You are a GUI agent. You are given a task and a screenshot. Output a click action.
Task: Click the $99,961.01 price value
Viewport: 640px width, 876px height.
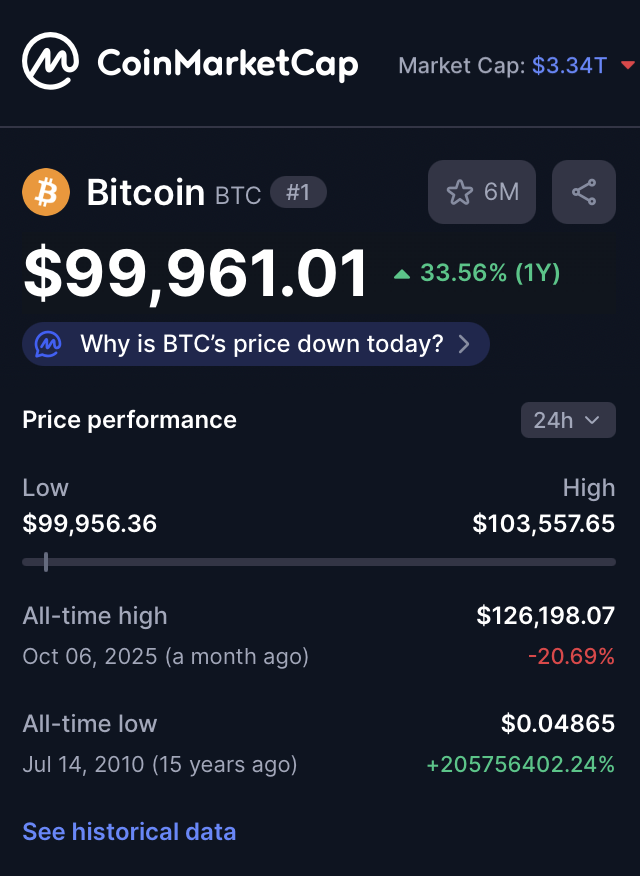[x=196, y=275]
